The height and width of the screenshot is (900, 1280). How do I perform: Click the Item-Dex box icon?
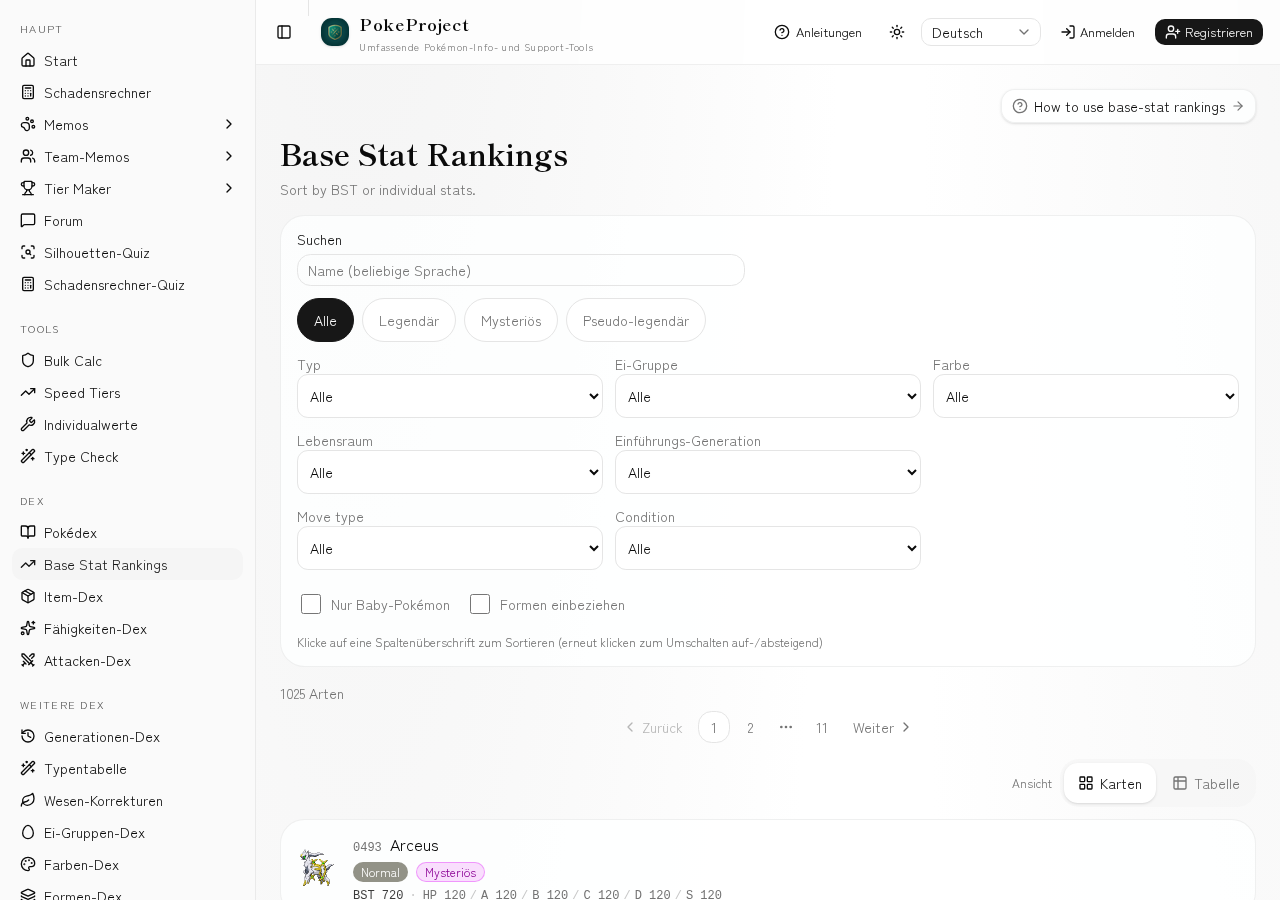28,596
